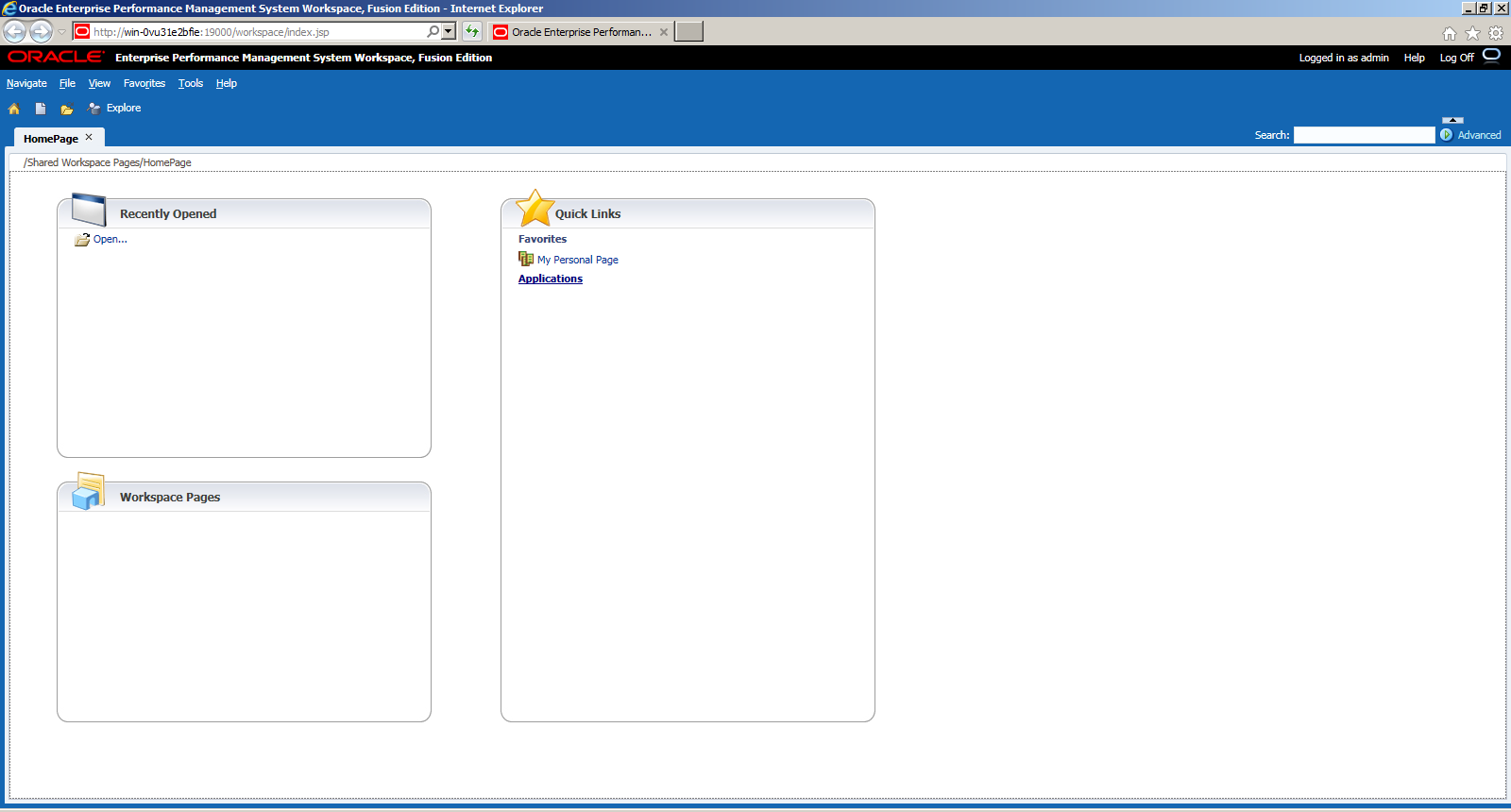
Task: Click the browser Forward arrow button
Action: pyautogui.click(x=41, y=31)
